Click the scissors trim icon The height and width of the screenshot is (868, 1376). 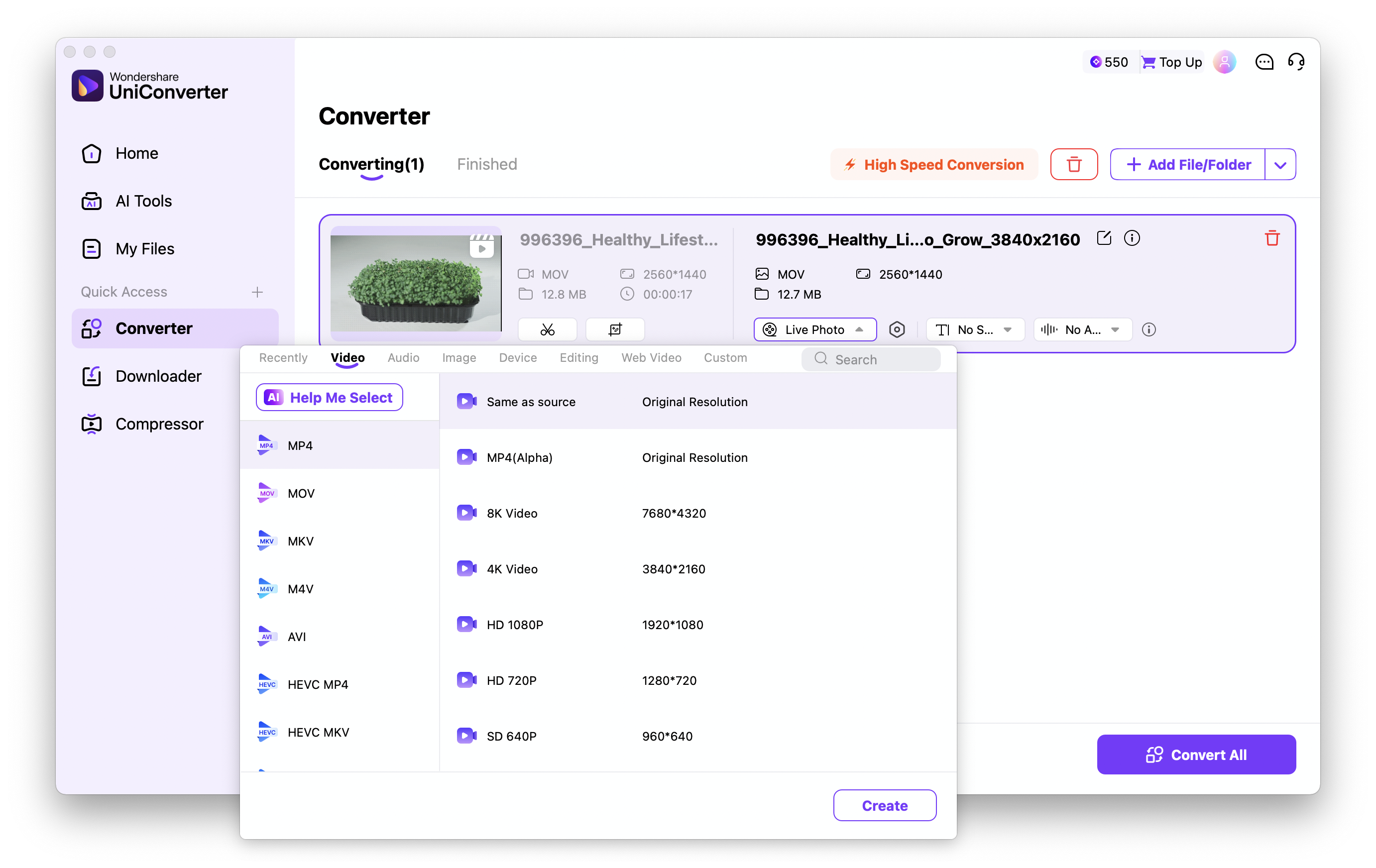click(x=547, y=329)
